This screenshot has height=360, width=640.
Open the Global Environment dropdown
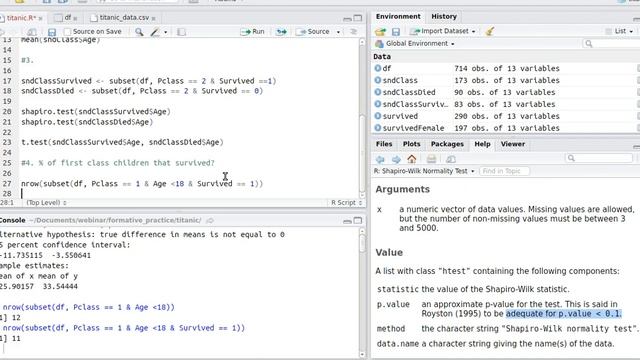point(415,43)
